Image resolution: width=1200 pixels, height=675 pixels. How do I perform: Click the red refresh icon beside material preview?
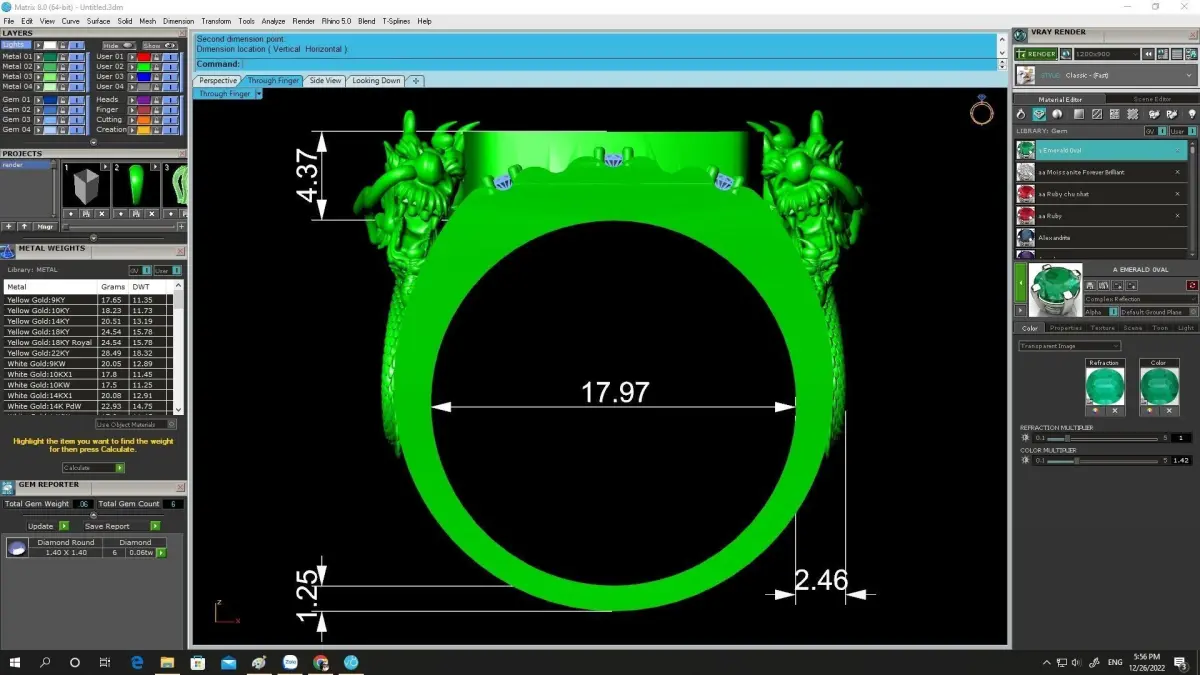(x=1192, y=286)
